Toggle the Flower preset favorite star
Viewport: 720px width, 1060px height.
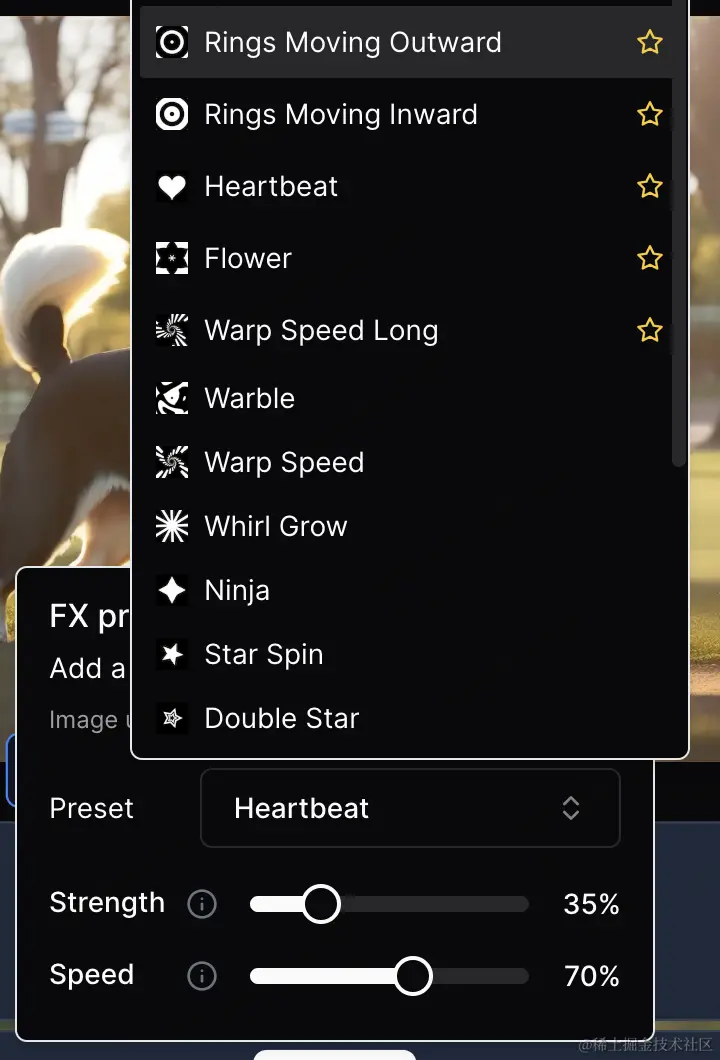click(650, 258)
